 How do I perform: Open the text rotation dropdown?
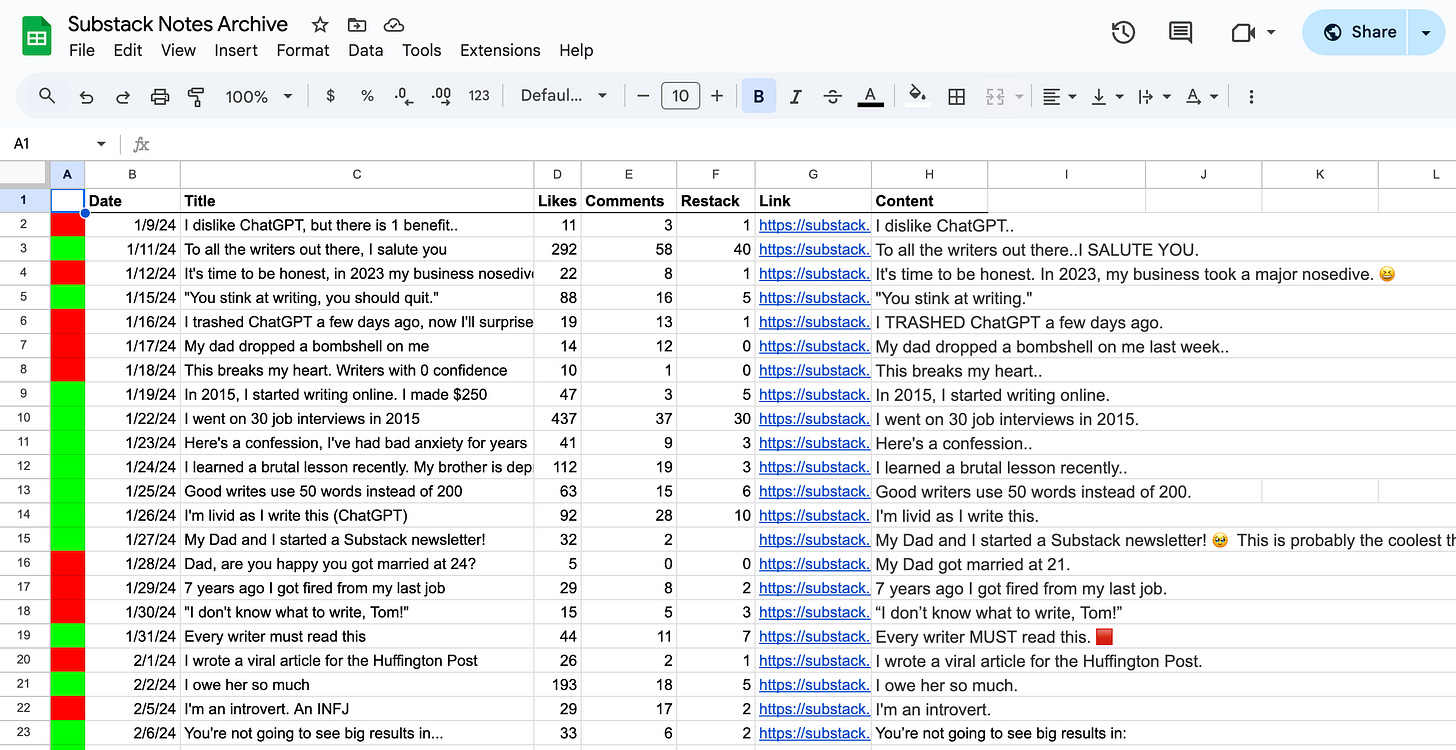1202,96
